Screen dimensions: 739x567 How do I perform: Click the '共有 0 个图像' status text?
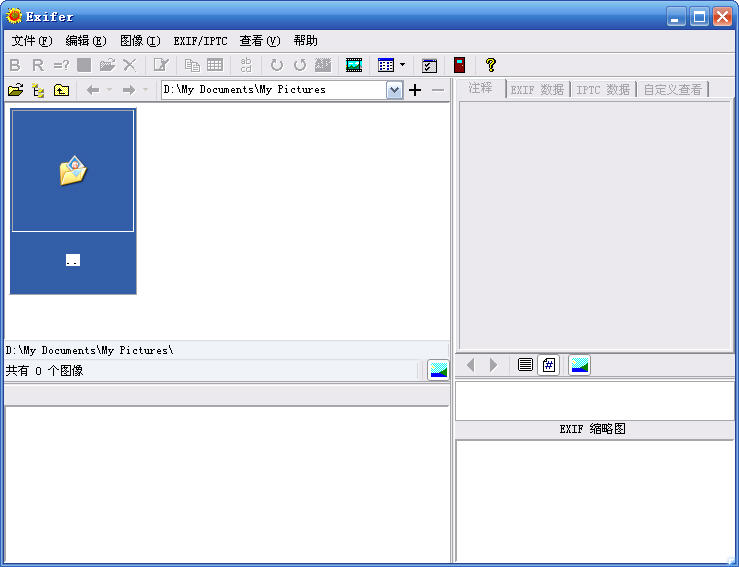point(44,371)
